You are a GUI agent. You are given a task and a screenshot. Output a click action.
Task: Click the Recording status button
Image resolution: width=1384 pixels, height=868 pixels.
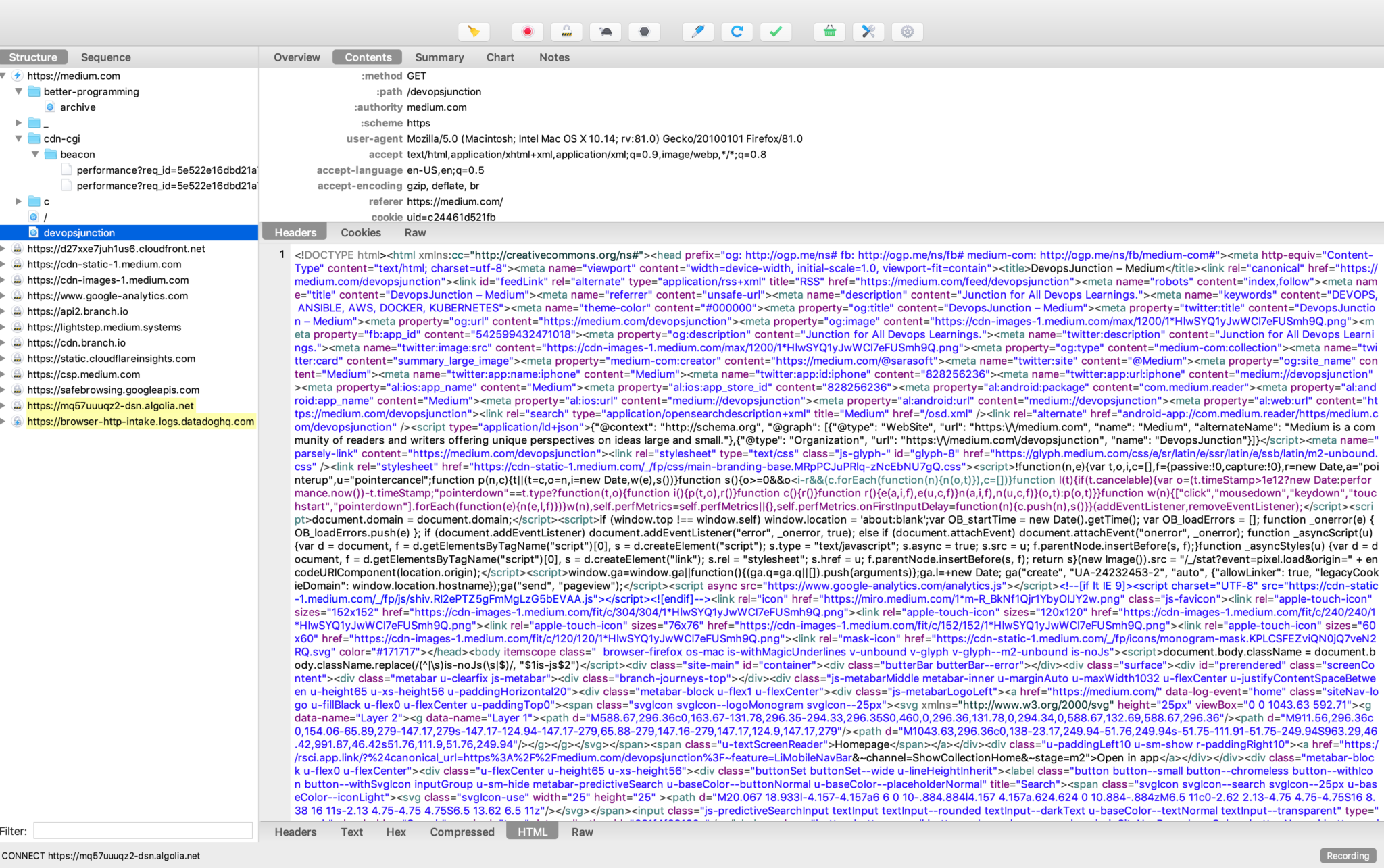(1348, 855)
